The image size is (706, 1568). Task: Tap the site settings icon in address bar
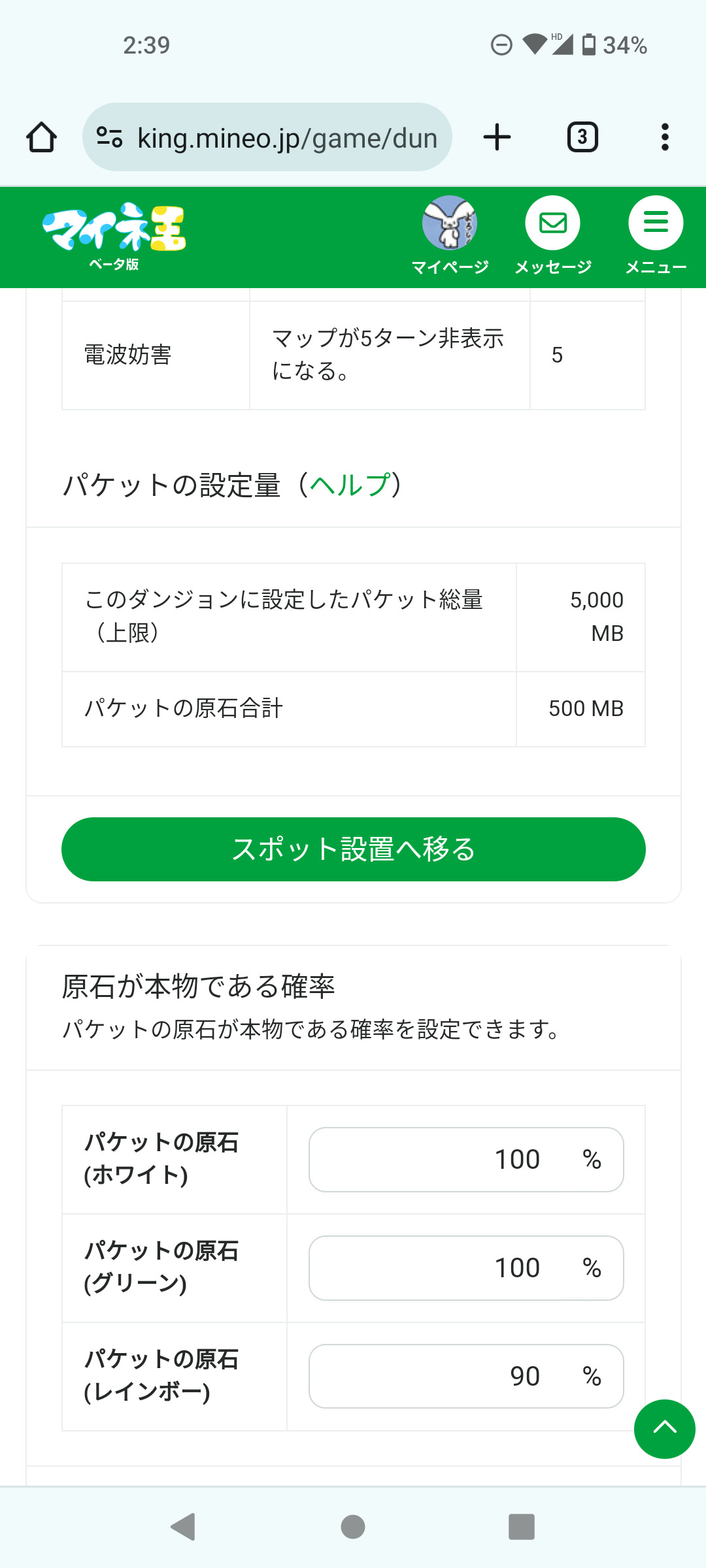[109, 137]
